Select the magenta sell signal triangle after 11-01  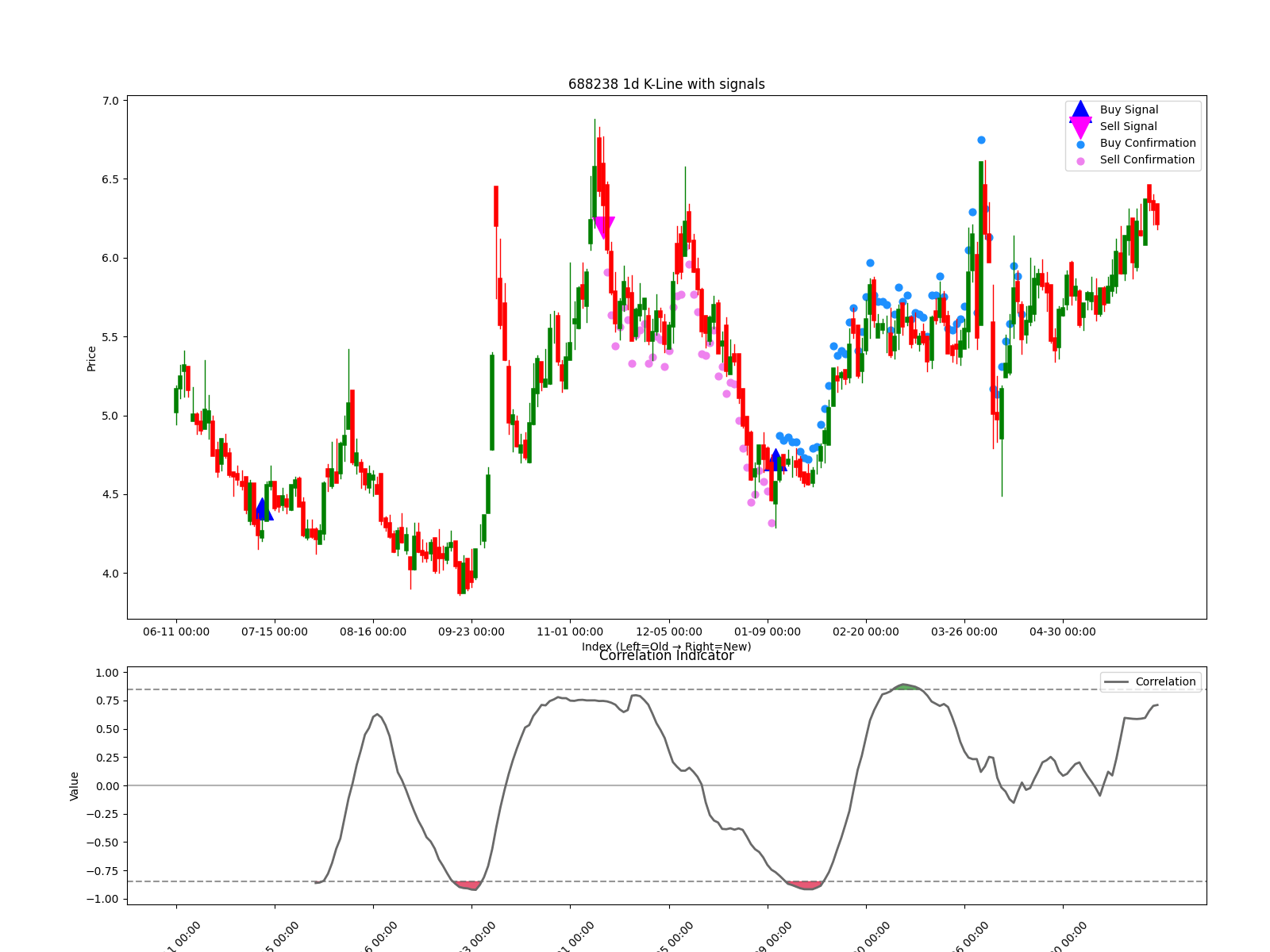click(x=604, y=228)
